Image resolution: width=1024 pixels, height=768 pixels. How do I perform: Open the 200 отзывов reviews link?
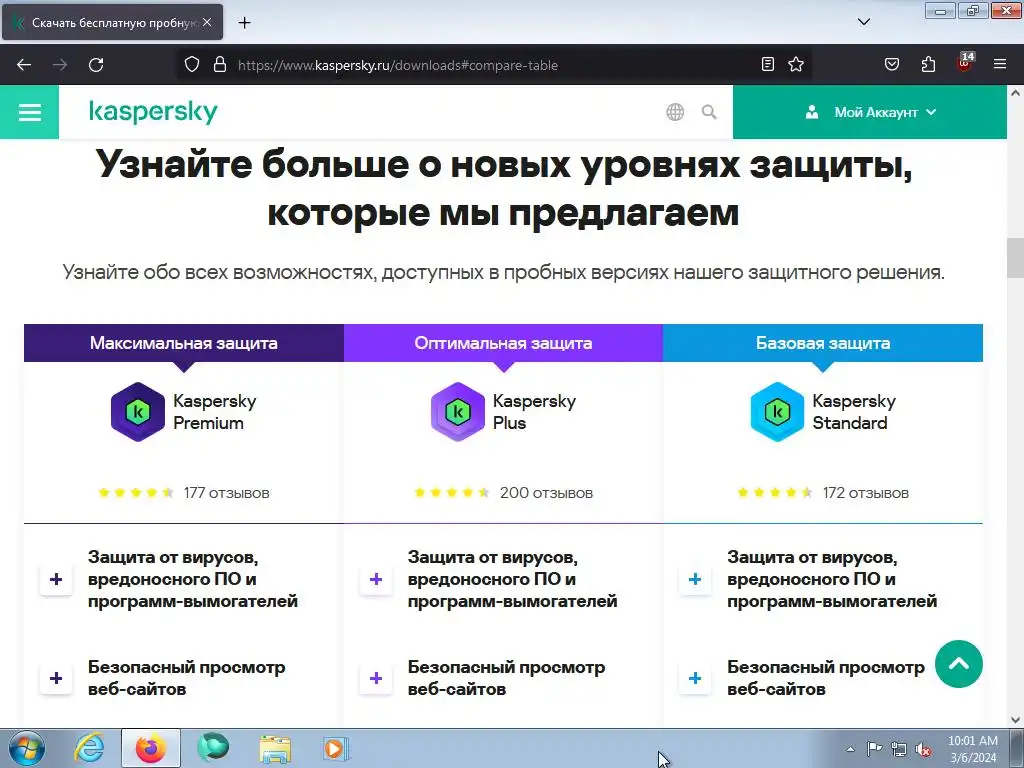click(546, 493)
